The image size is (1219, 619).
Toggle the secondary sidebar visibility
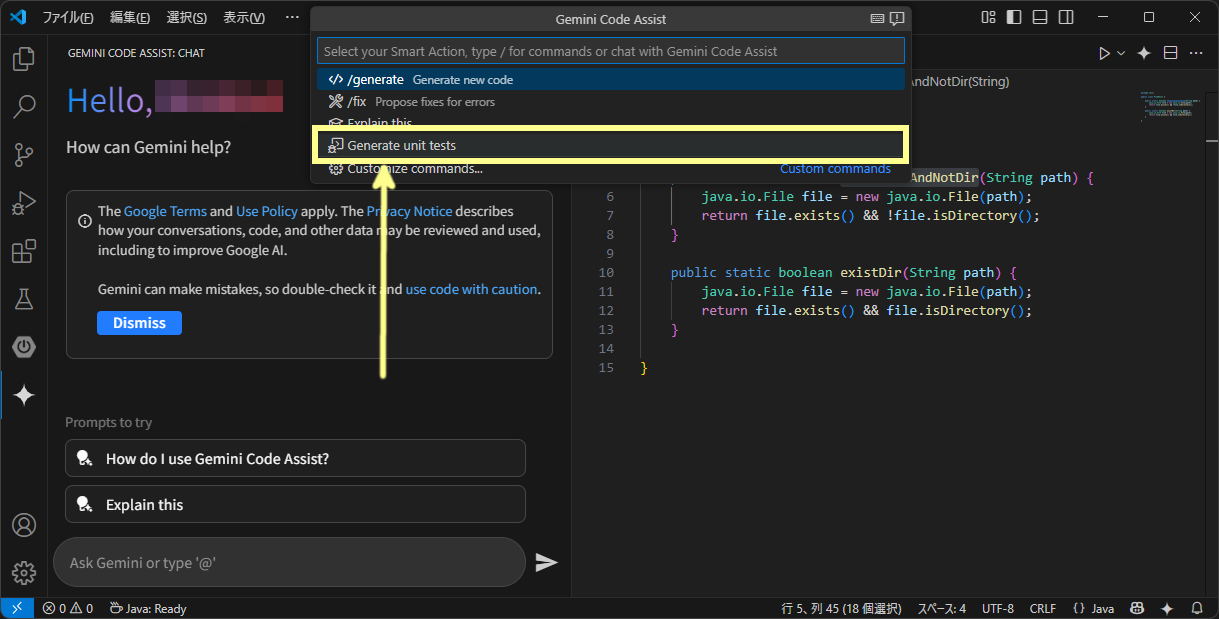click(1065, 17)
